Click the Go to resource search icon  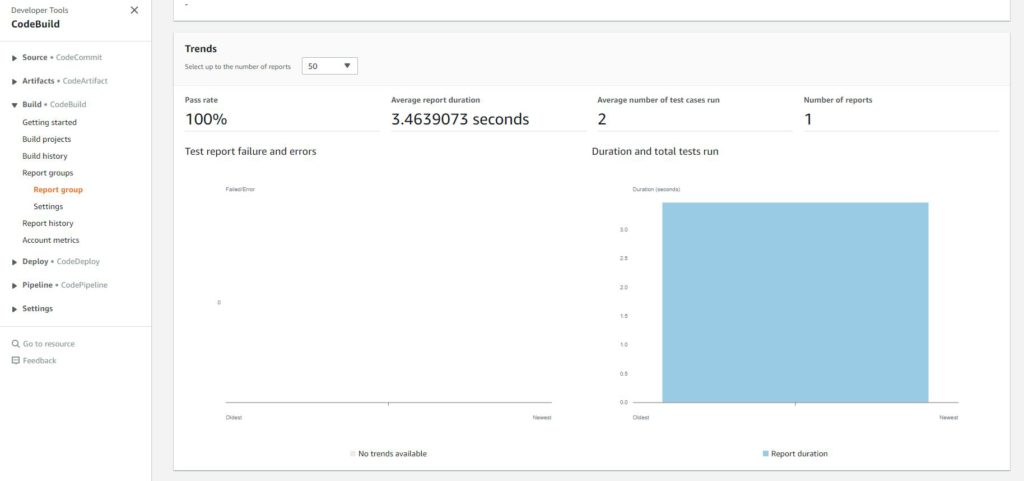tap(16, 344)
